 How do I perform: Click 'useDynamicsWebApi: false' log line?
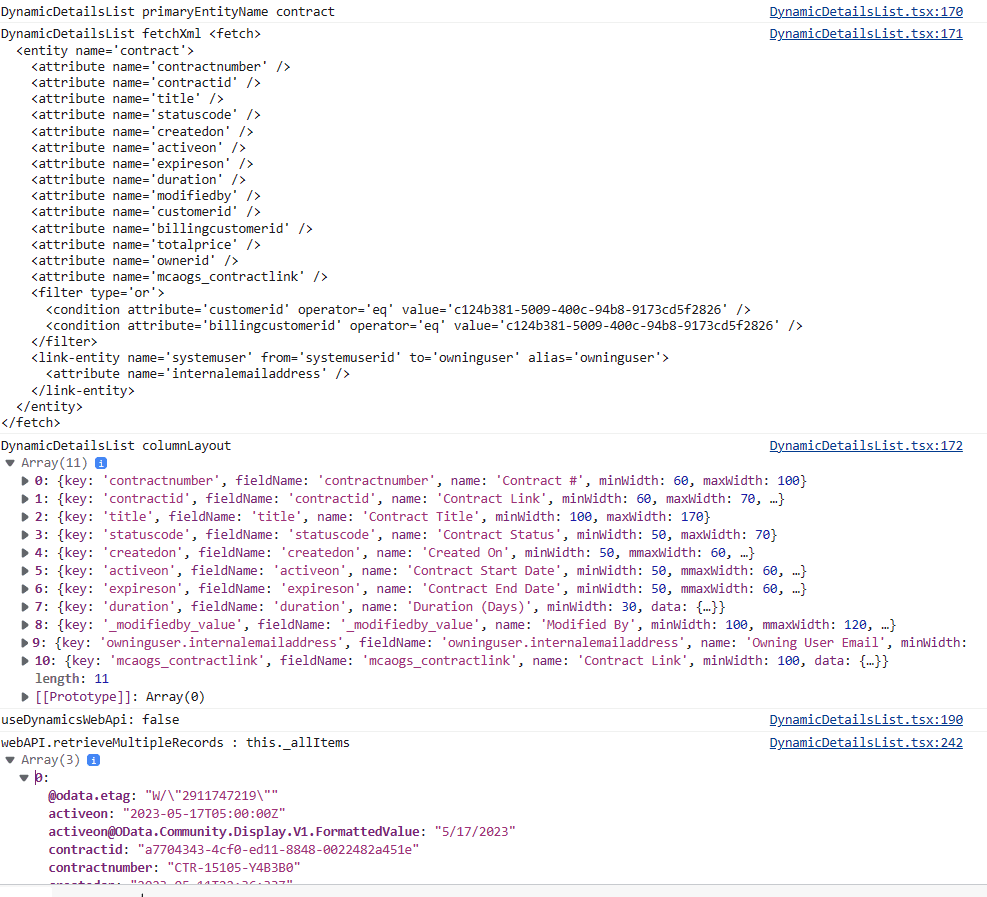pyautogui.click(x=90, y=719)
